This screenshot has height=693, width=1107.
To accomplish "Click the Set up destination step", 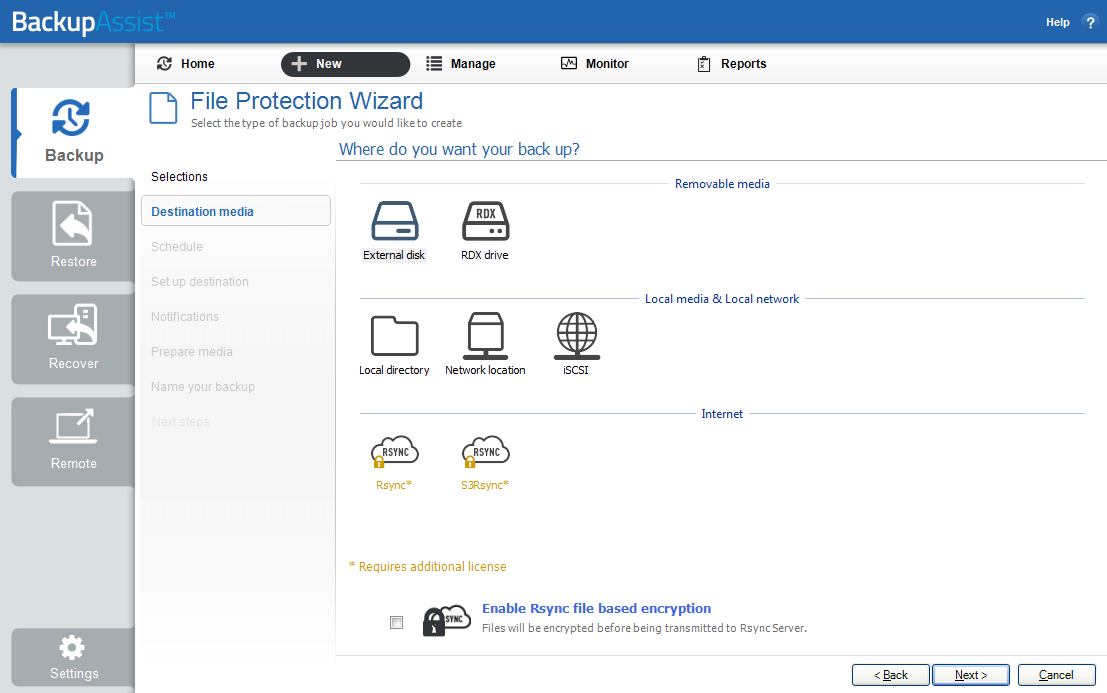I will 200,282.
